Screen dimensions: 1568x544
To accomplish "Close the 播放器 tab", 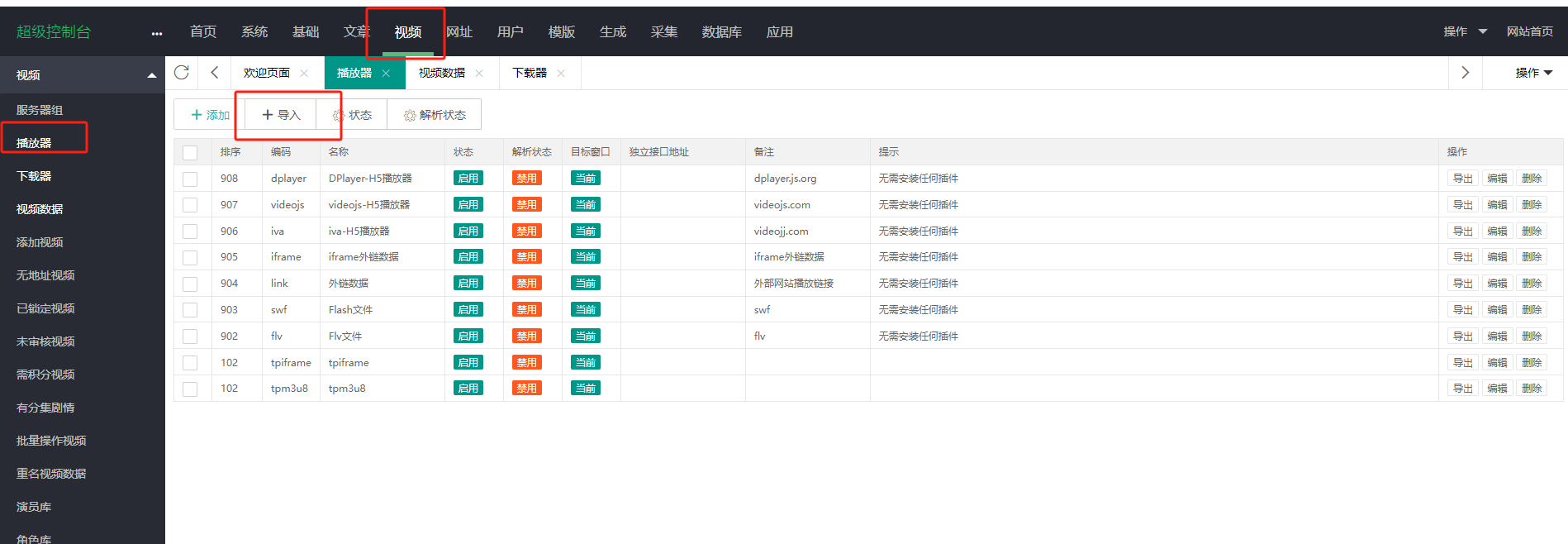I will pyautogui.click(x=386, y=73).
